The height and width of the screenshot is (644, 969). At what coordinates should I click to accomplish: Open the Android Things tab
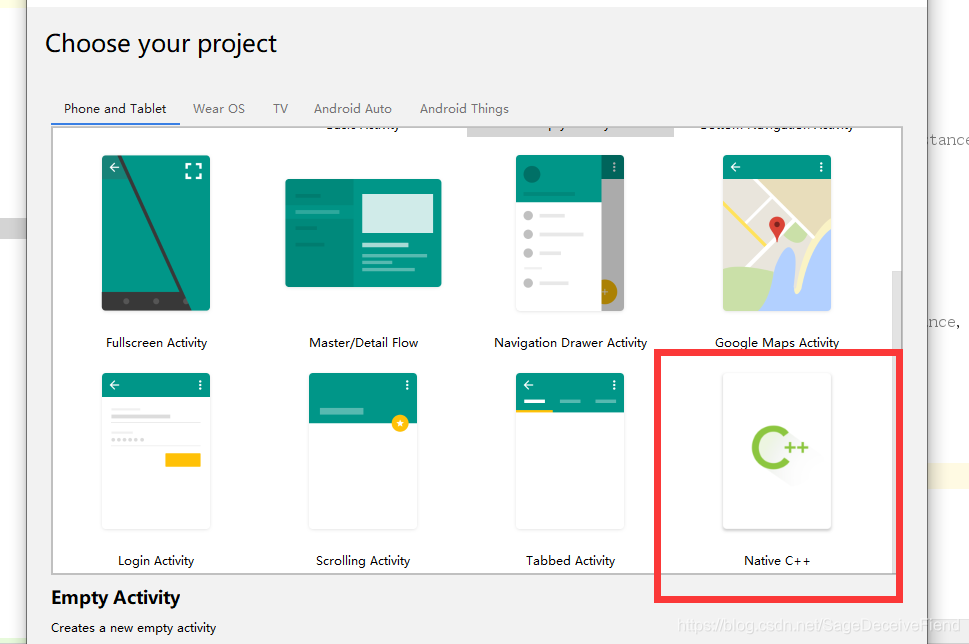(464, 109)
